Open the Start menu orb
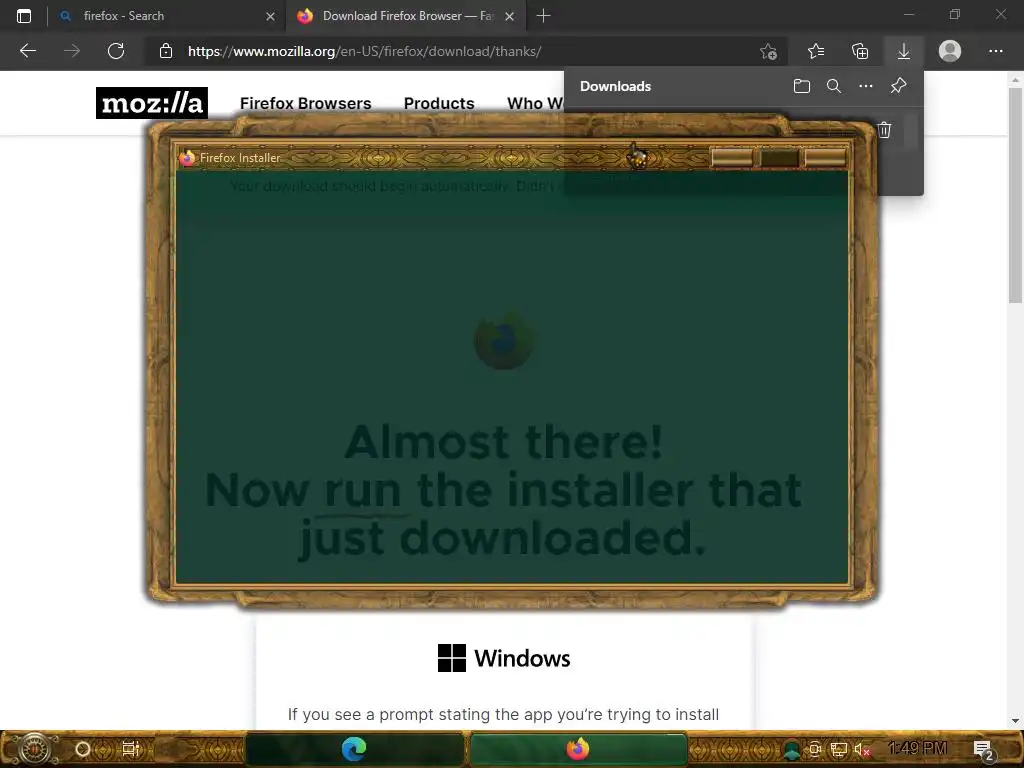 (34, 749)
